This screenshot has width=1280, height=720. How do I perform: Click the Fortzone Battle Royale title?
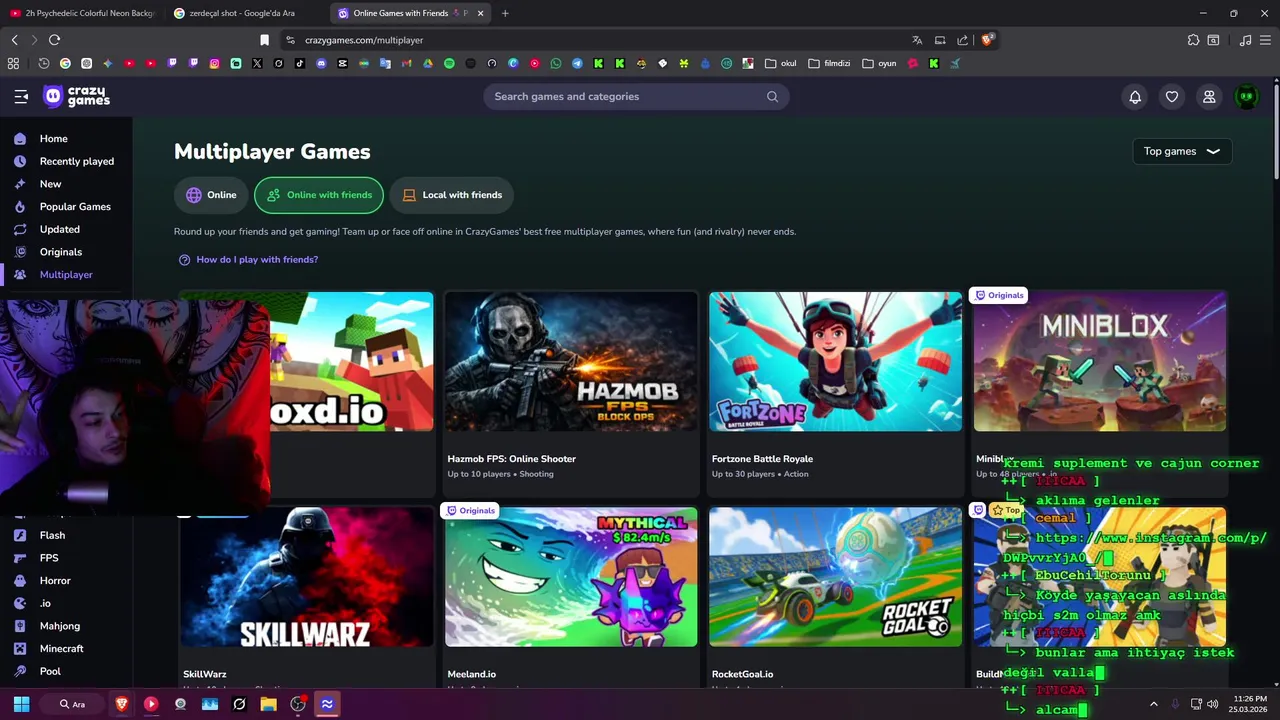(762, 459)
